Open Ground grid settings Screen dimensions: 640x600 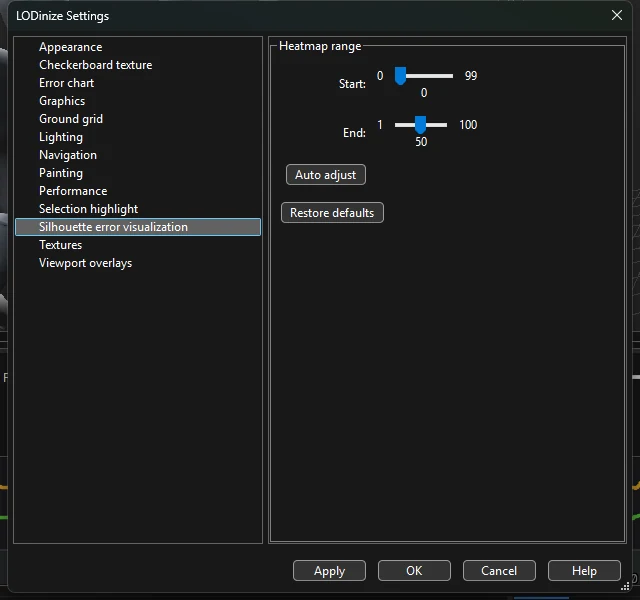(138, 119)
